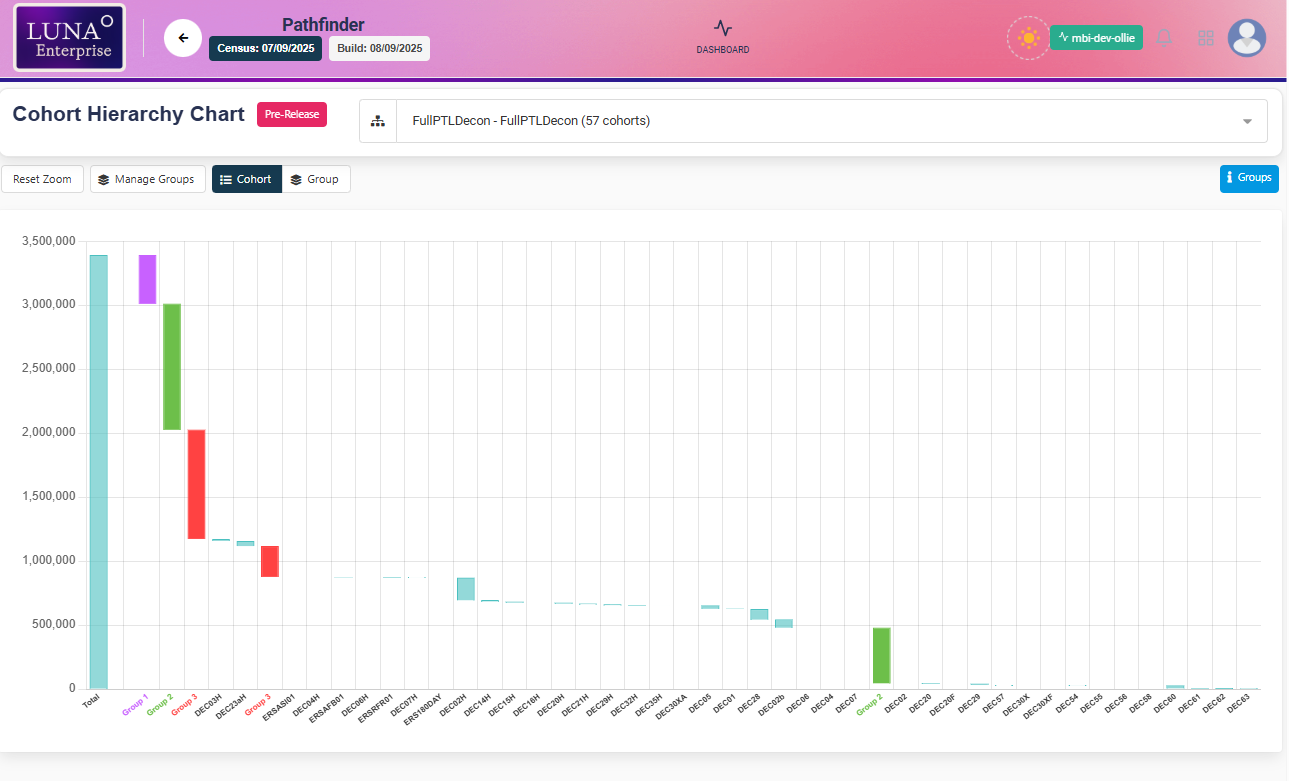Click the blue Groups info button

click(1248, 178)
